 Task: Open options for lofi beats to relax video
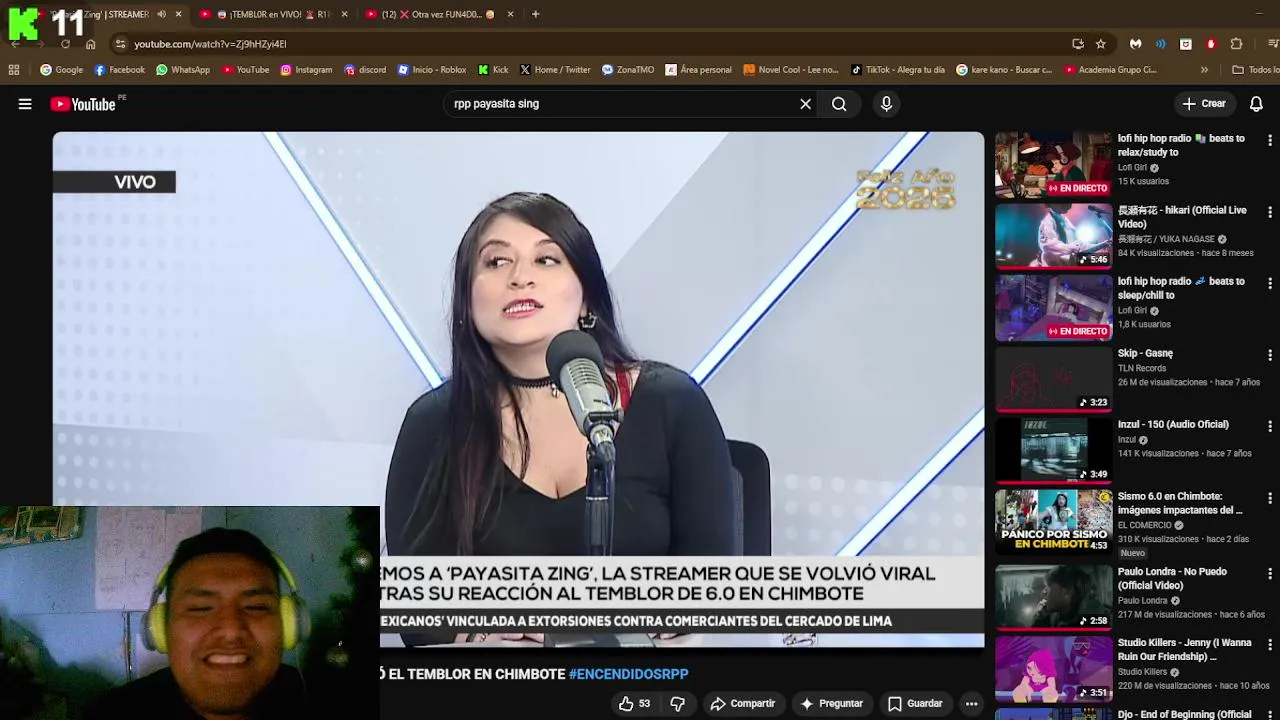click(x=1270, y=141)
